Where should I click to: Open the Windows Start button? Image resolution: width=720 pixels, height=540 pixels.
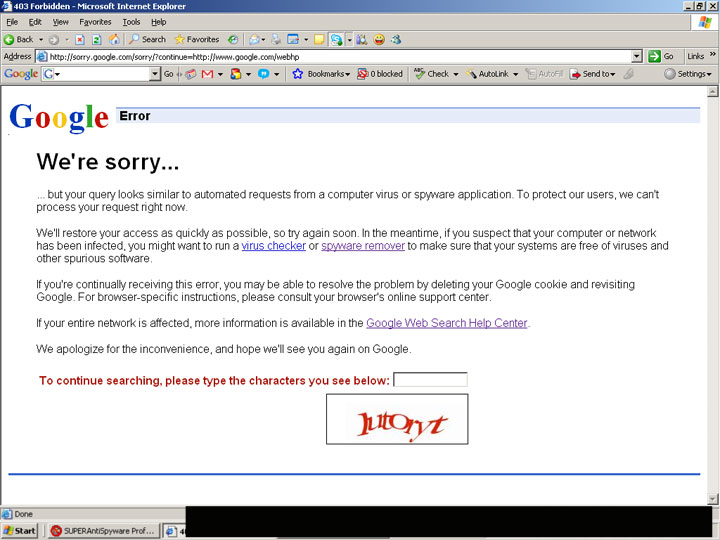coord(20,531)
